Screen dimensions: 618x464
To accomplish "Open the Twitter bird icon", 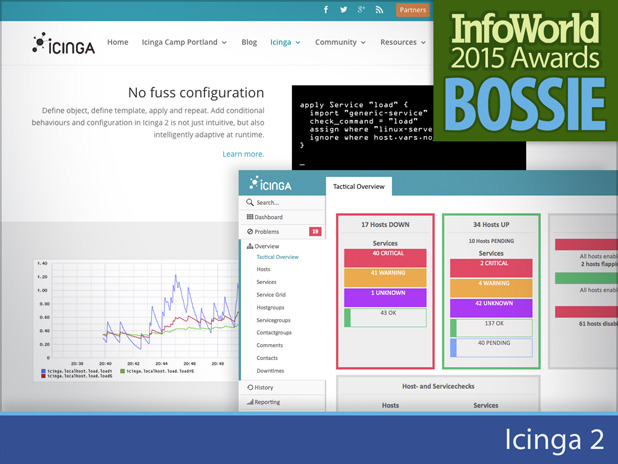I will pos(344,10).
